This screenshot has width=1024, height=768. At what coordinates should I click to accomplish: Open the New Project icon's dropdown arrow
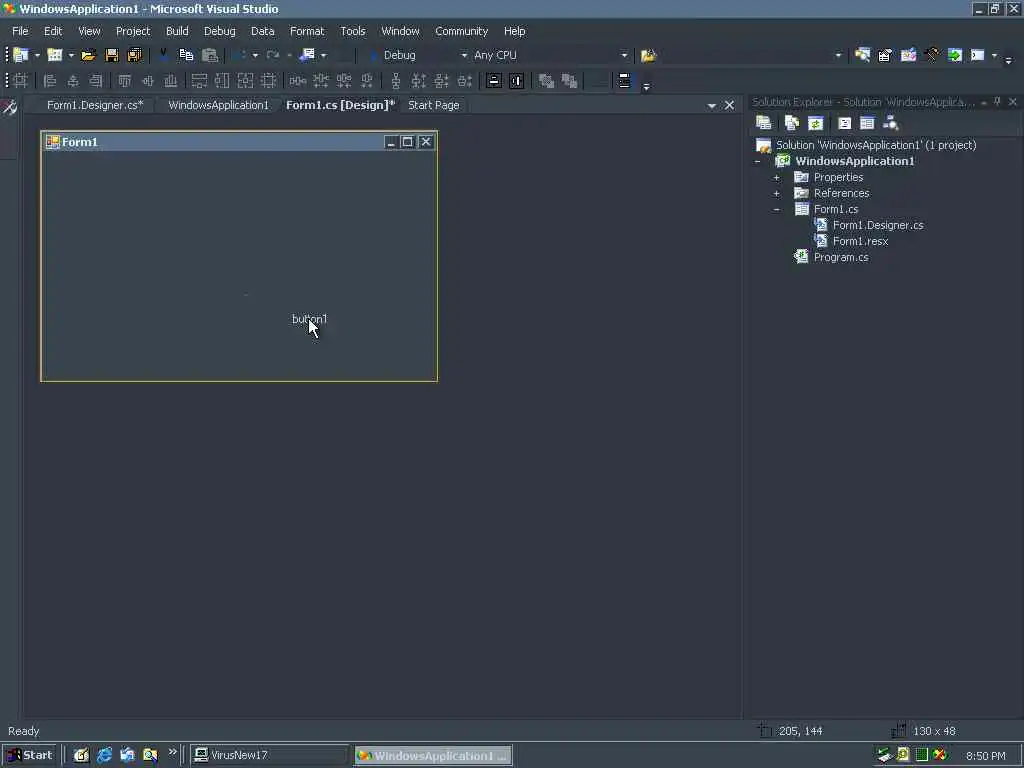37,56
